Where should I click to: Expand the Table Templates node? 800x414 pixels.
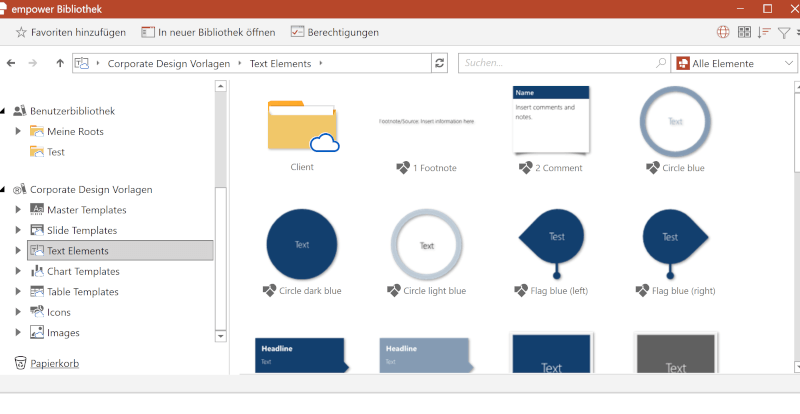pyautogui.click(x=18, y=291)
